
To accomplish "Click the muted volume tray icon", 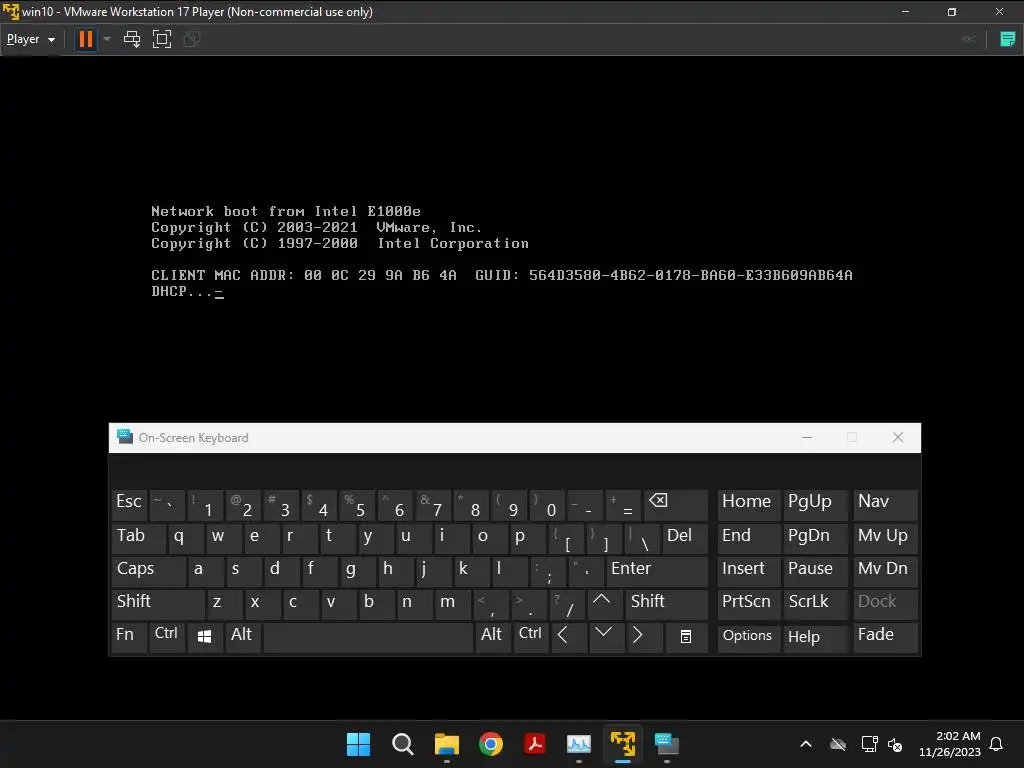I will [895, 744].
